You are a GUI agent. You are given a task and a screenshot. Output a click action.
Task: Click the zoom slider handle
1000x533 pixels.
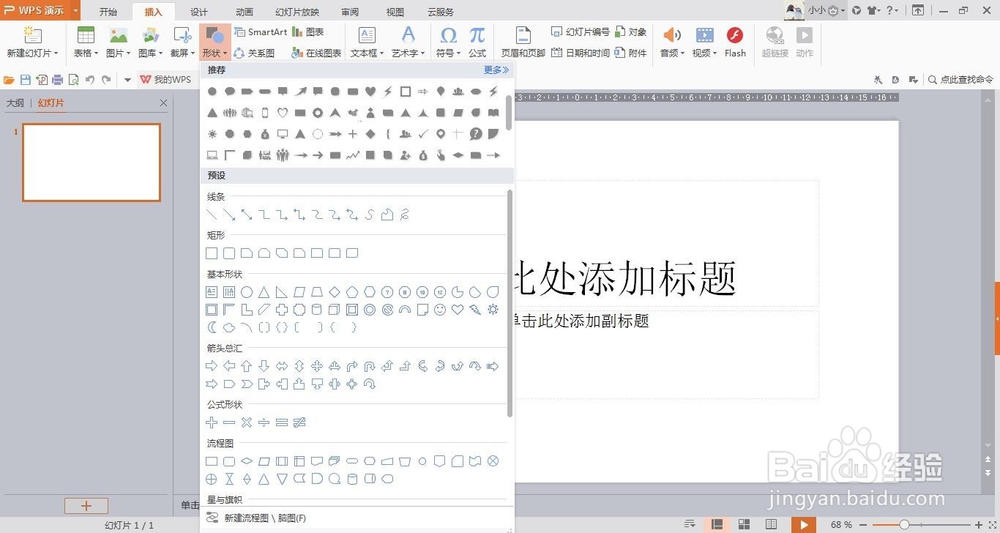904,525
